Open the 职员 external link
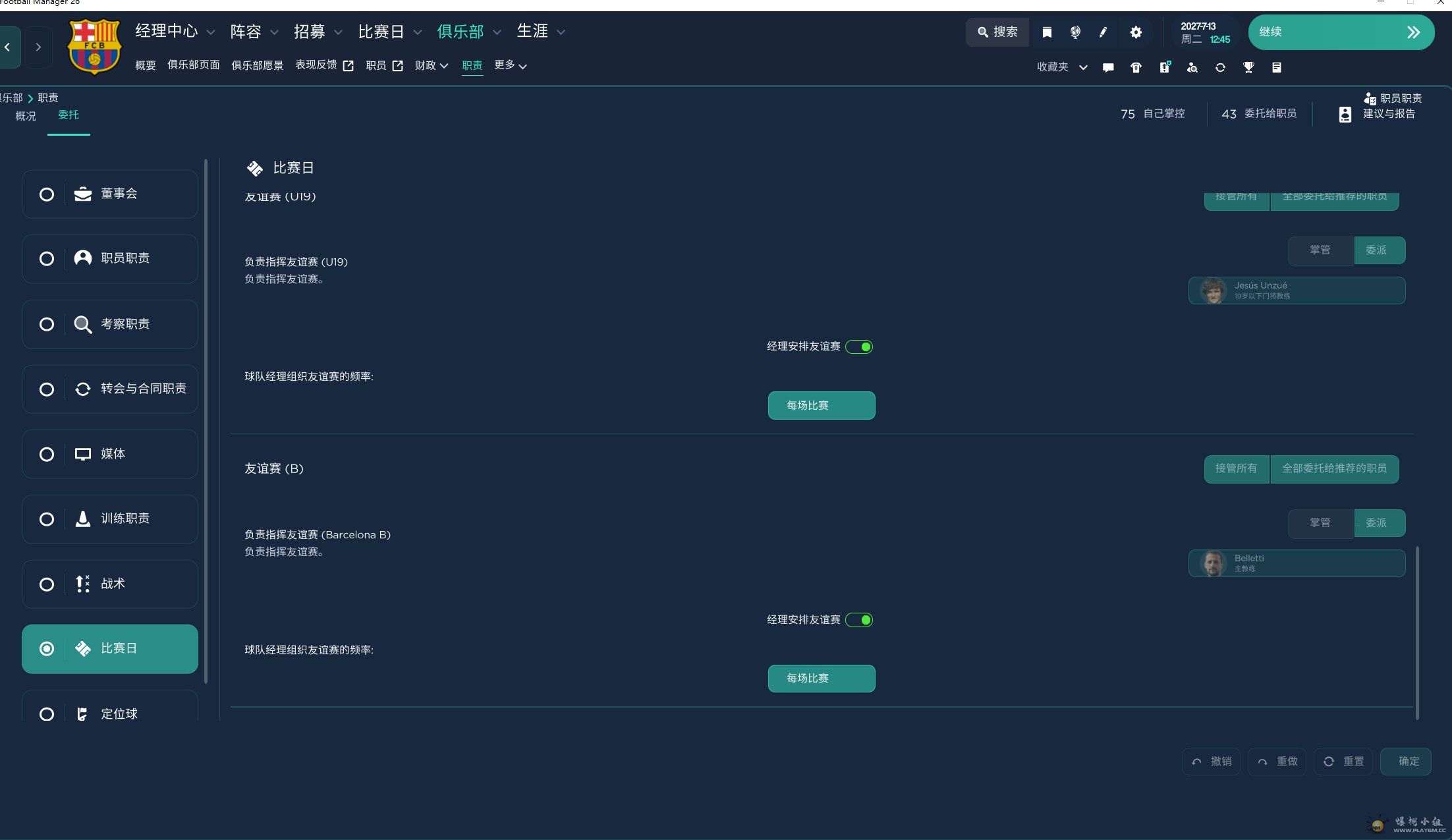Viewport: 1452px width, 840px height. pyautogui.click(x=384, y=65)
